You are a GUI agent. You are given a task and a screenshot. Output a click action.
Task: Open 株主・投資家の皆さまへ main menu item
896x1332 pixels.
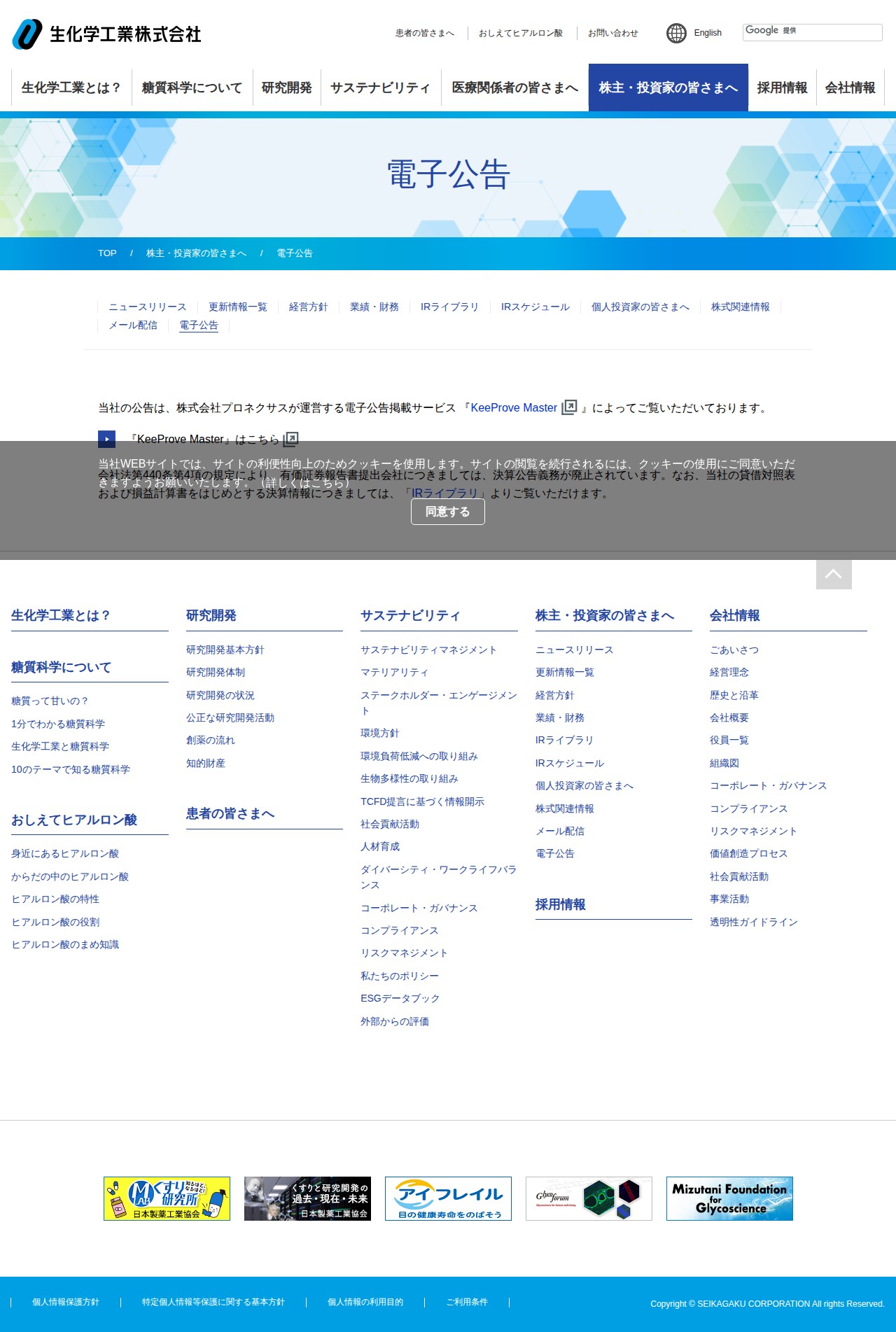[x=668, y=87]
